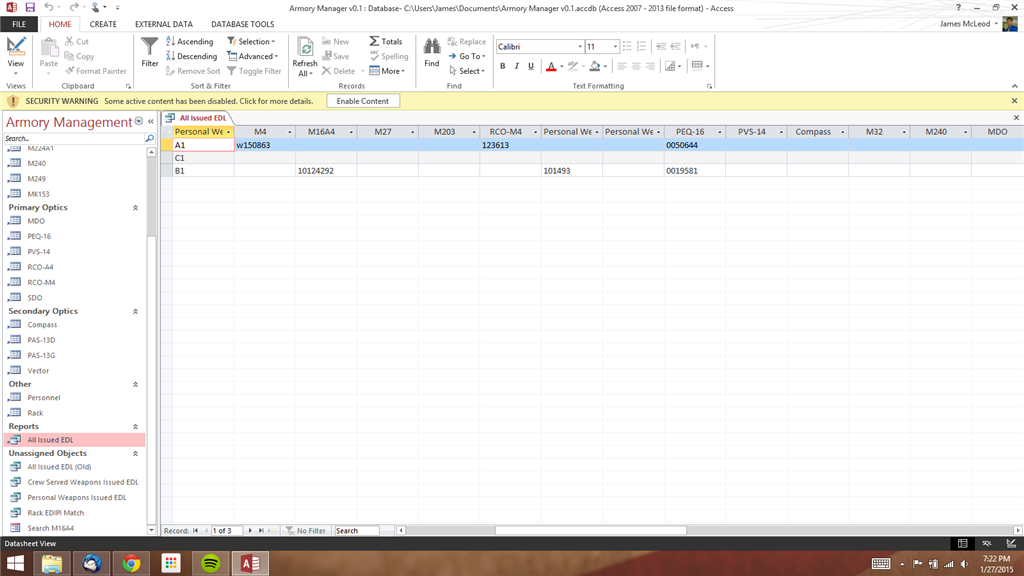This screenshot has width=1024, height=576.
Task: Open the font name Calibri dropdown
Action: point(580,47)
